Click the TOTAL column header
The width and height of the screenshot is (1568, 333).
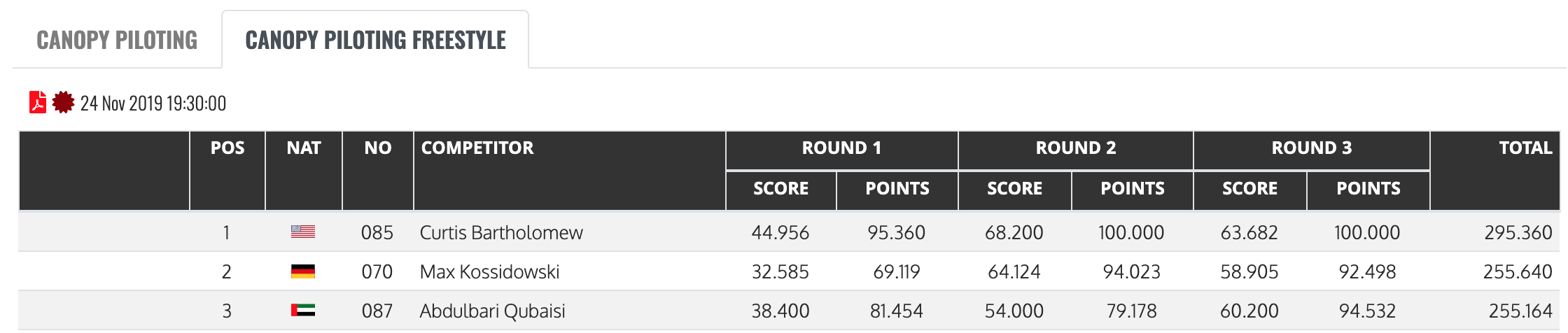(x=1525, y=148)
